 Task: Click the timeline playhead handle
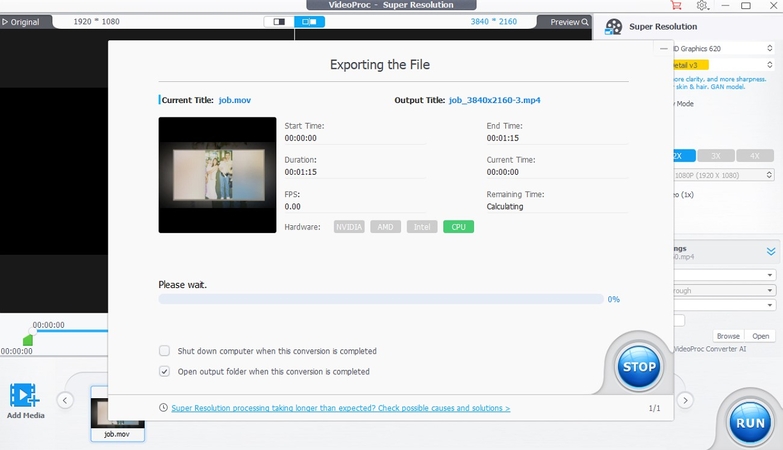coord(32,331)
